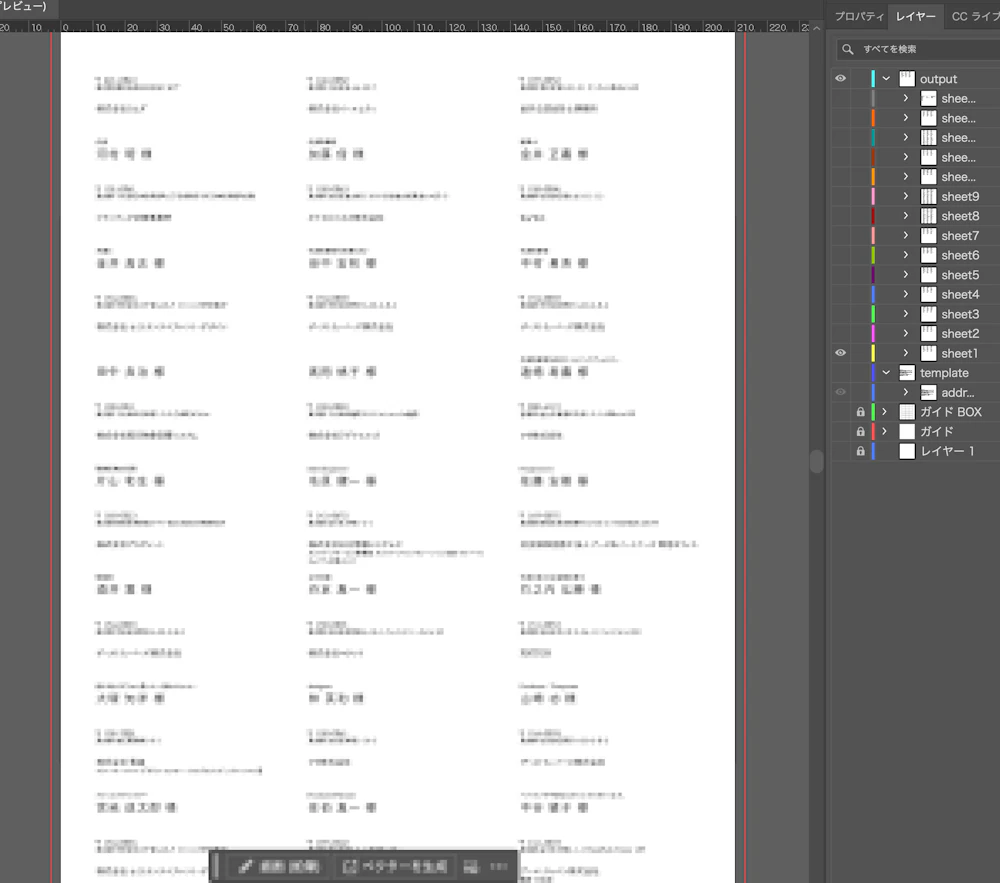Click the icon right of ベクターを生成 button
This screenshot has width=1000, height=883.
[471, 866]
